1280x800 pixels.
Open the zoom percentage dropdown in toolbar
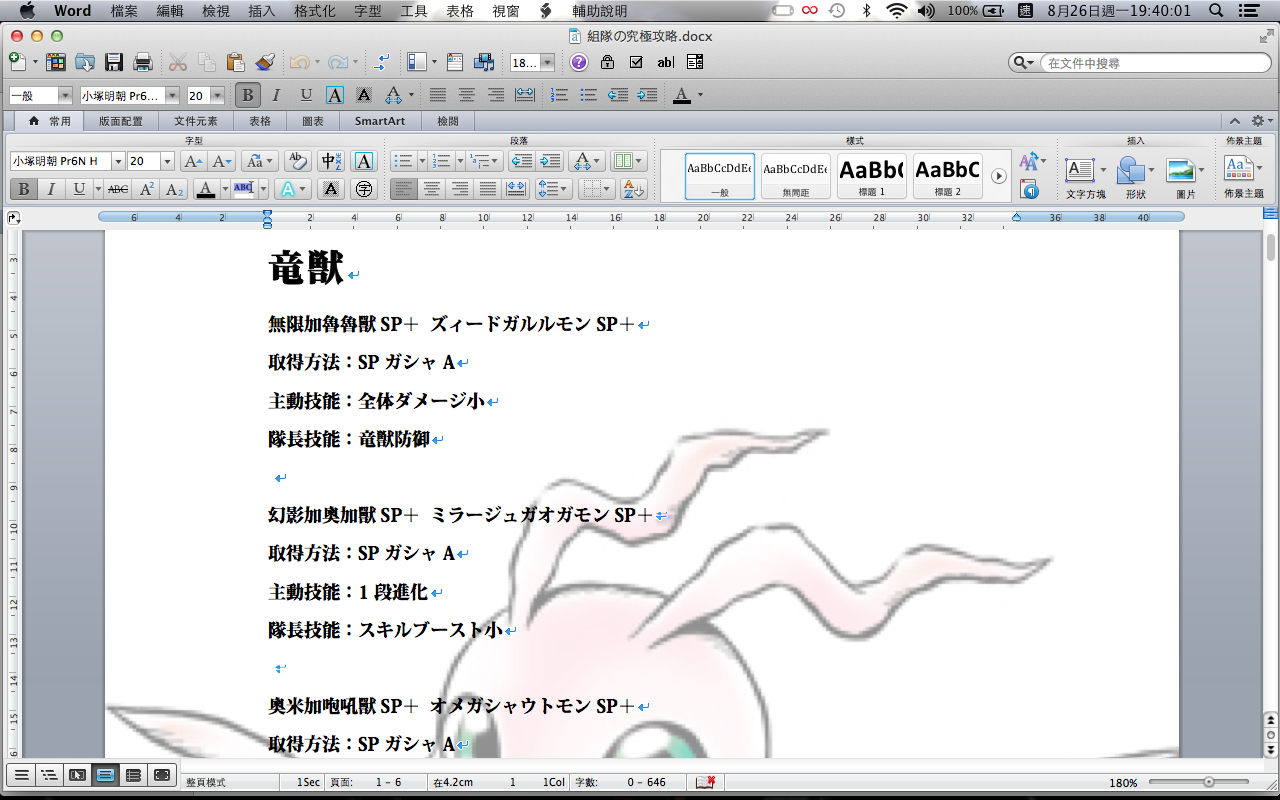point(547,63)
